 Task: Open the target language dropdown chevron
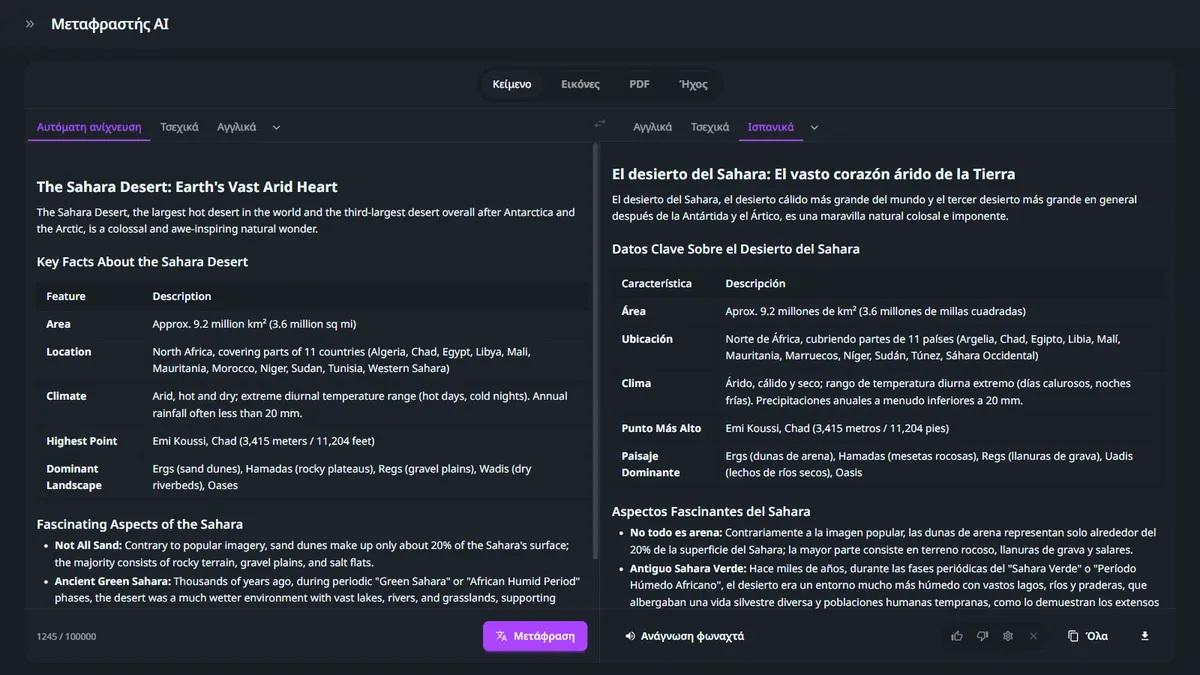(x=814, y=128)
